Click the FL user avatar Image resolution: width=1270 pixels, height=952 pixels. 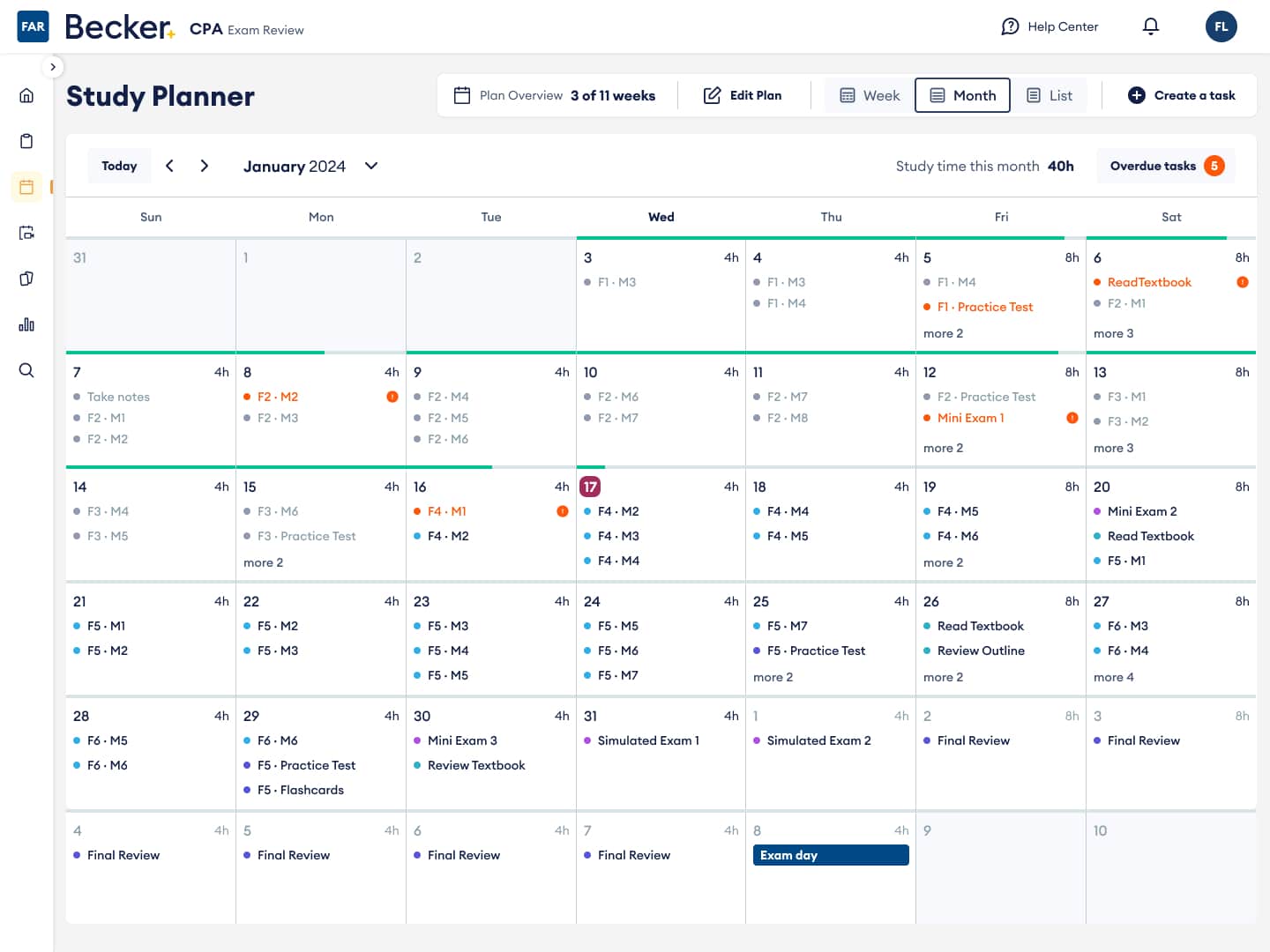click(x=1221, y=26)
